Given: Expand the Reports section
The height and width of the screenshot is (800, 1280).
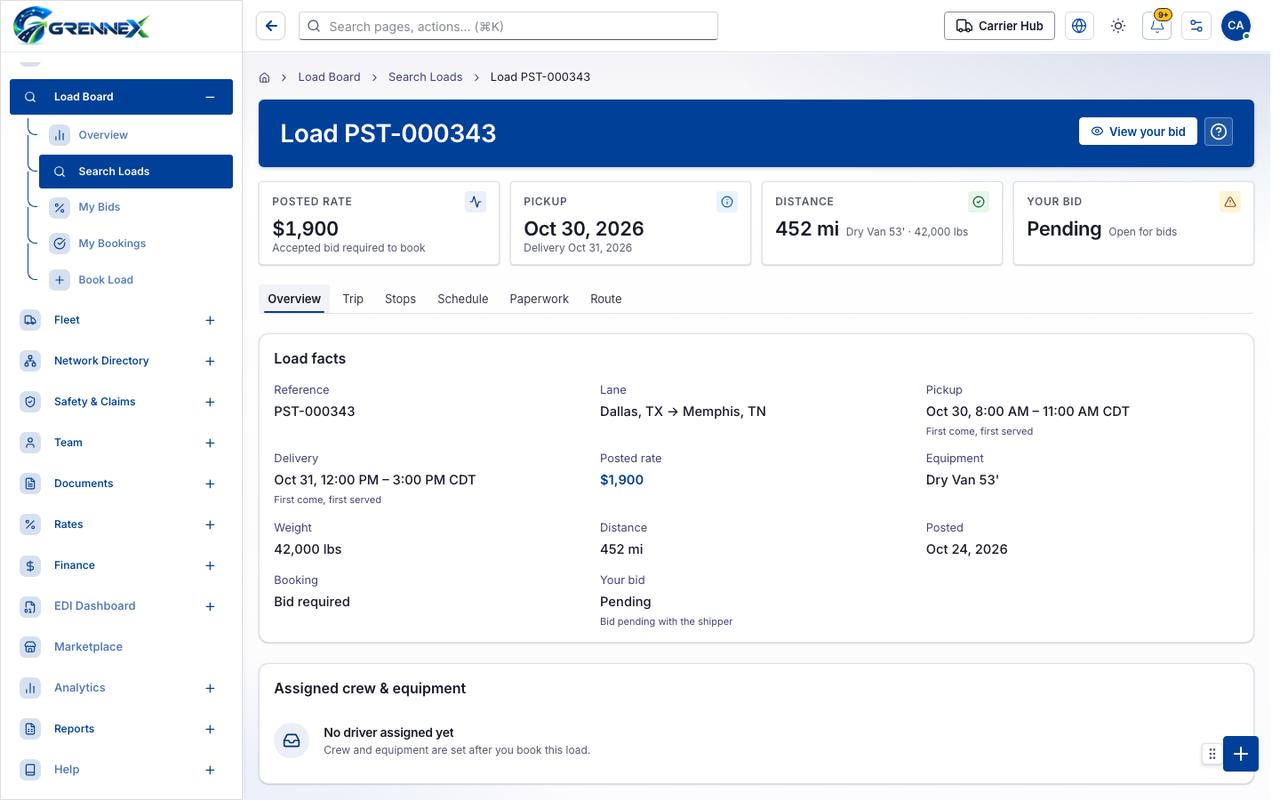Looking at the screenshot, I should (210, 730).
